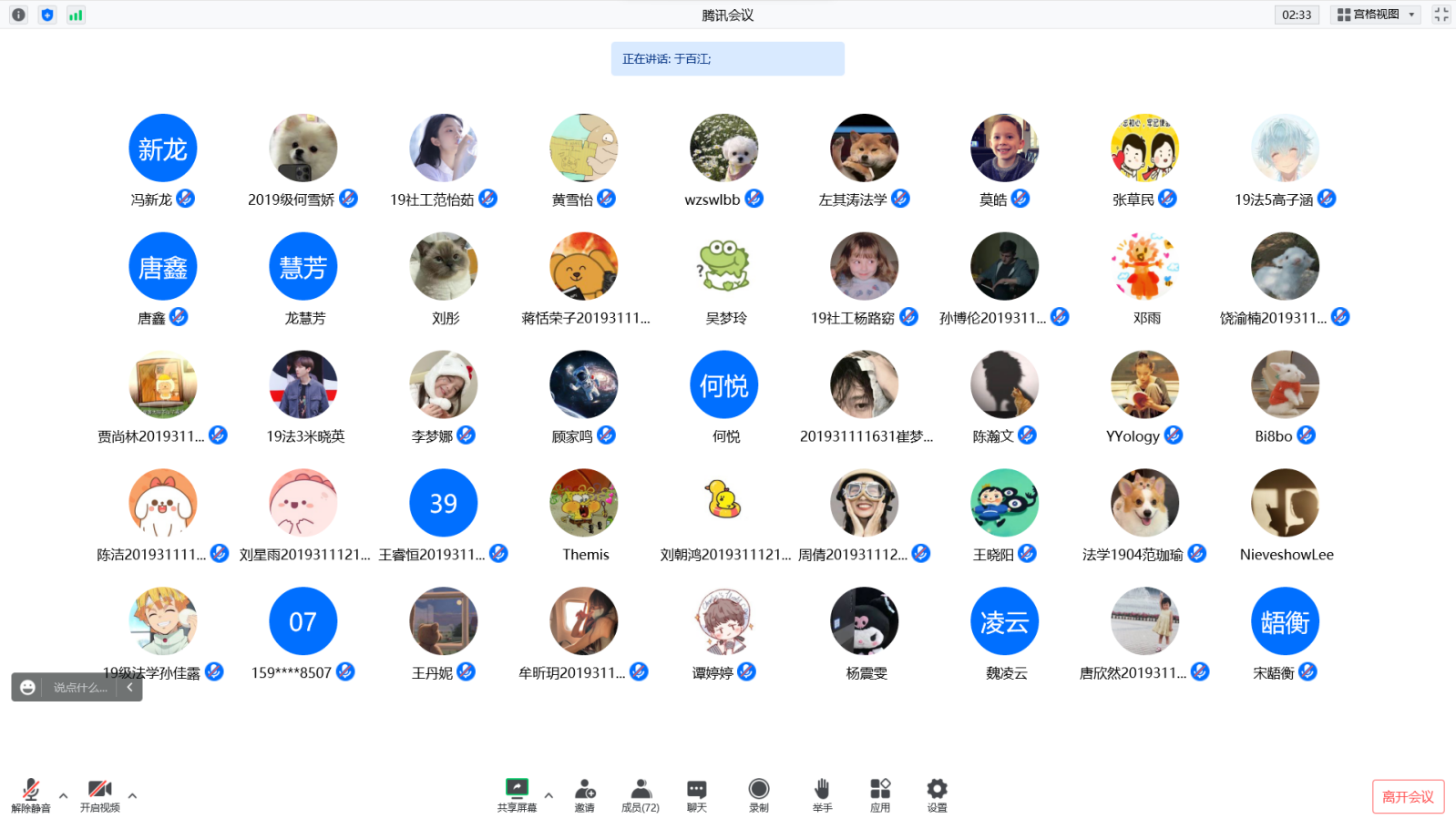Viewport: 1456px width, 819px height.
Task: Click the 邀请 invite icon
Action: coord(584,794)
